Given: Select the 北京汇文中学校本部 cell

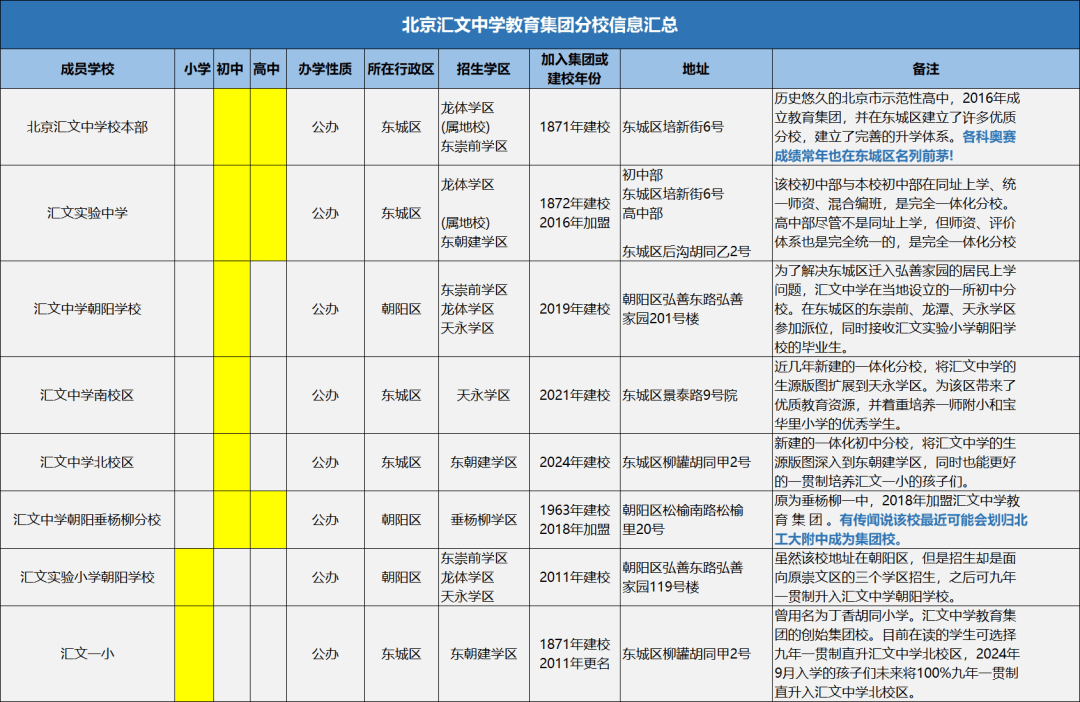Looking at the screenshot, I should (87, 127).
